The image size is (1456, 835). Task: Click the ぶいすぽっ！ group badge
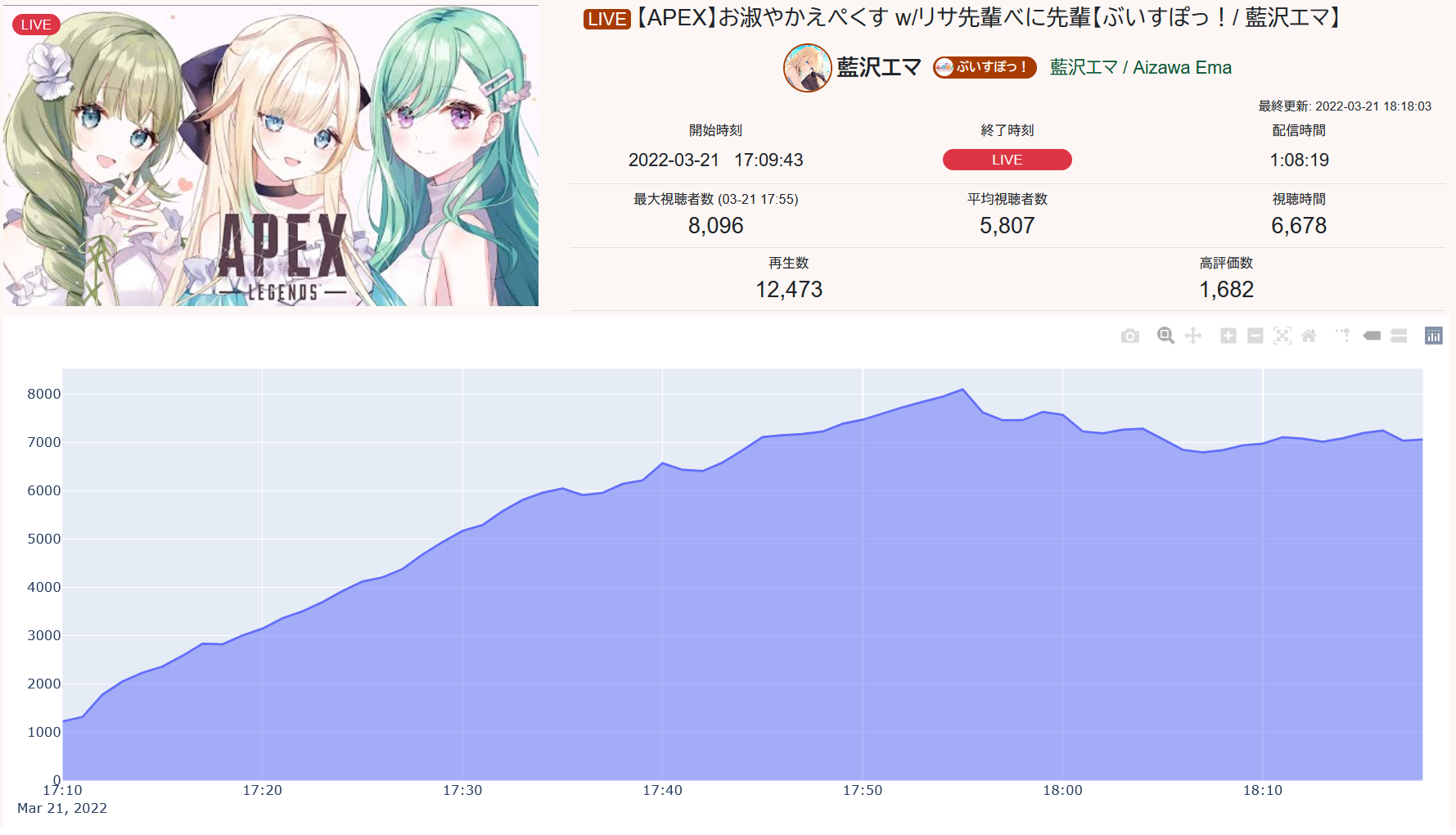pyautogui.click(x=985, y=67)
